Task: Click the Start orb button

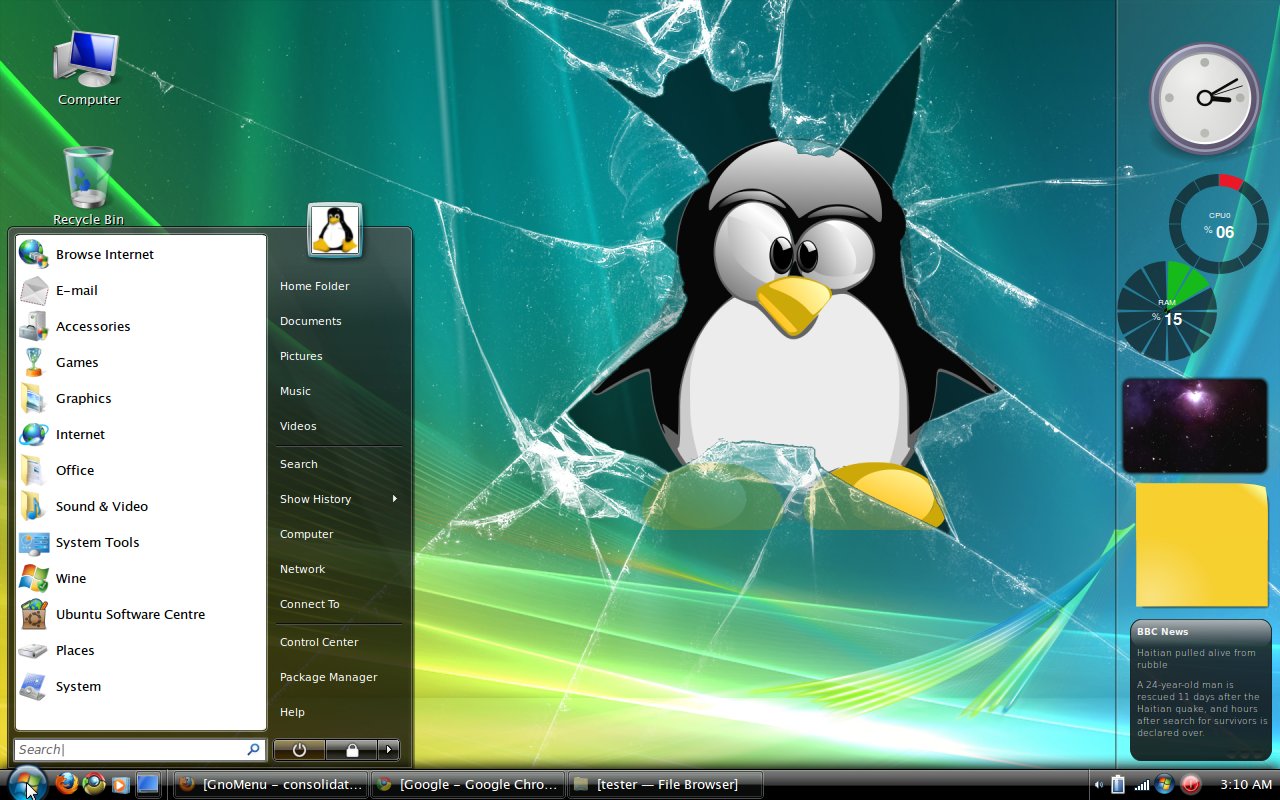Action: (x=25, y=783)
